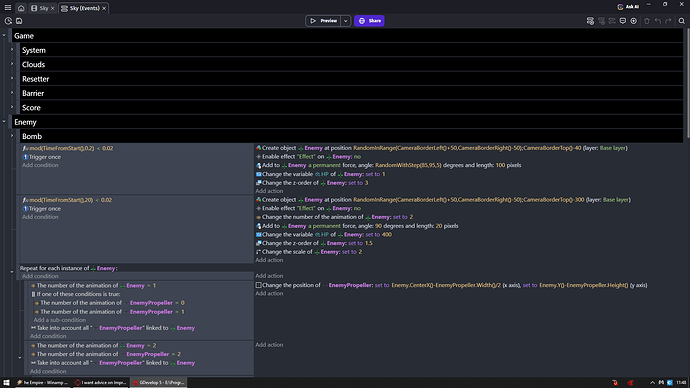This screenshot has width=690, height=388.
Task: Open the search in events icon
Action: pos(682,21)
